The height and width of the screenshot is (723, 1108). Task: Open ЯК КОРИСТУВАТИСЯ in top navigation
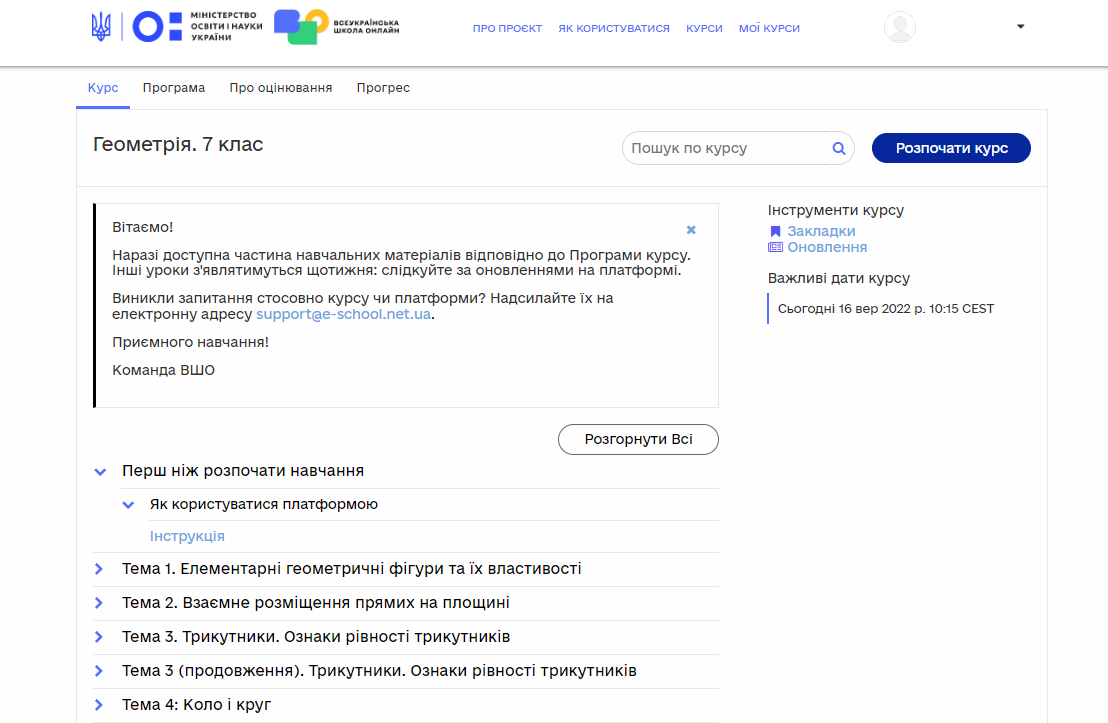coord(614,28)
